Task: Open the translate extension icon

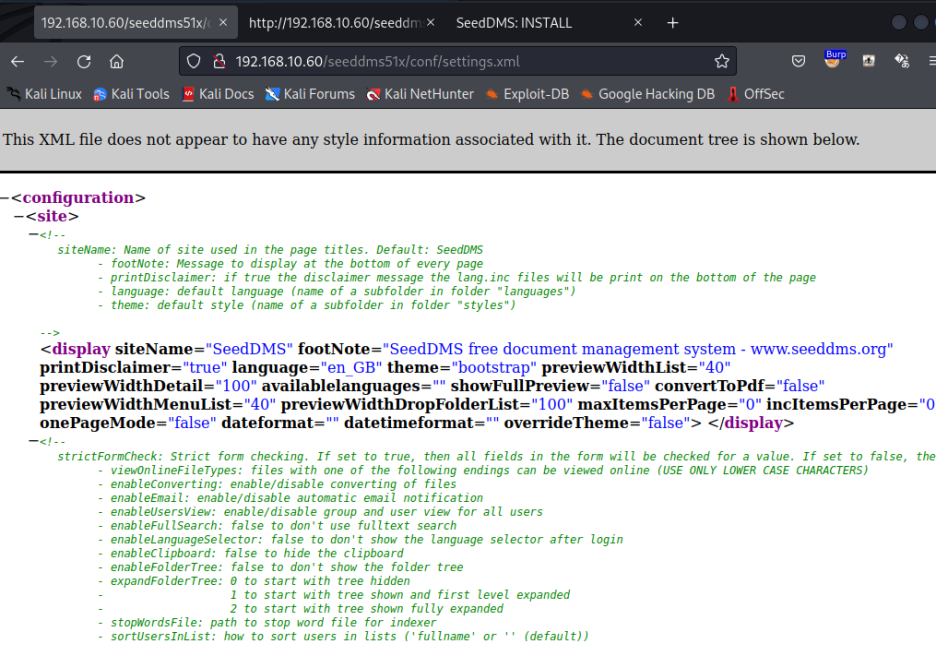Action: pyautogui.click(x=901, y=61)
